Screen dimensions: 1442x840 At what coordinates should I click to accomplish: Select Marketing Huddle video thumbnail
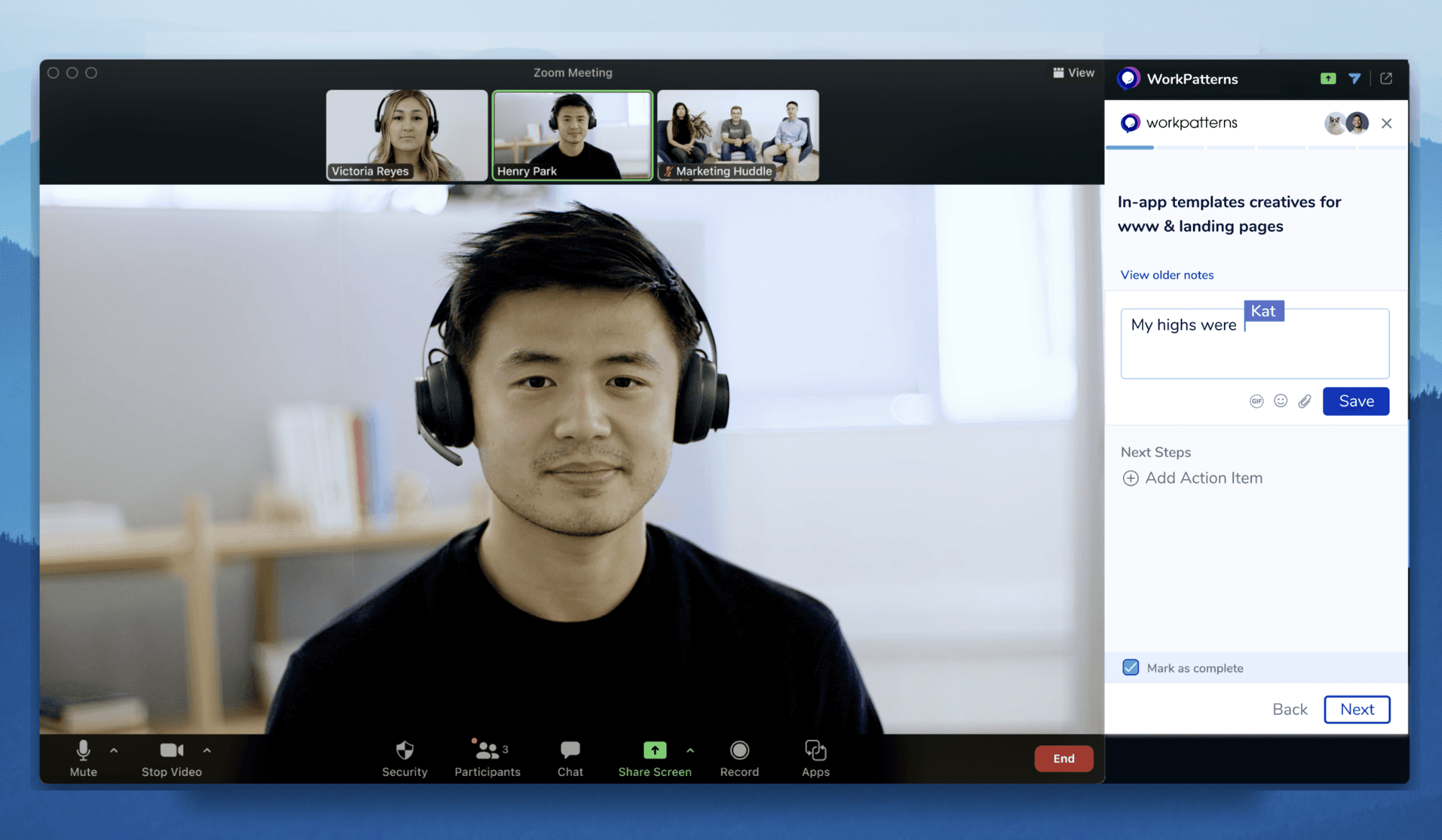pyautogui.click(x=738, y=135)
